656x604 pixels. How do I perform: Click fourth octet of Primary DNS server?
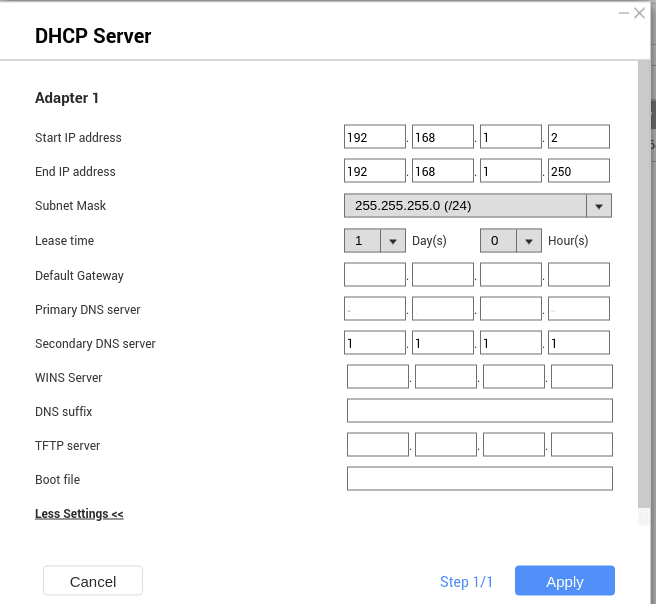579,309
